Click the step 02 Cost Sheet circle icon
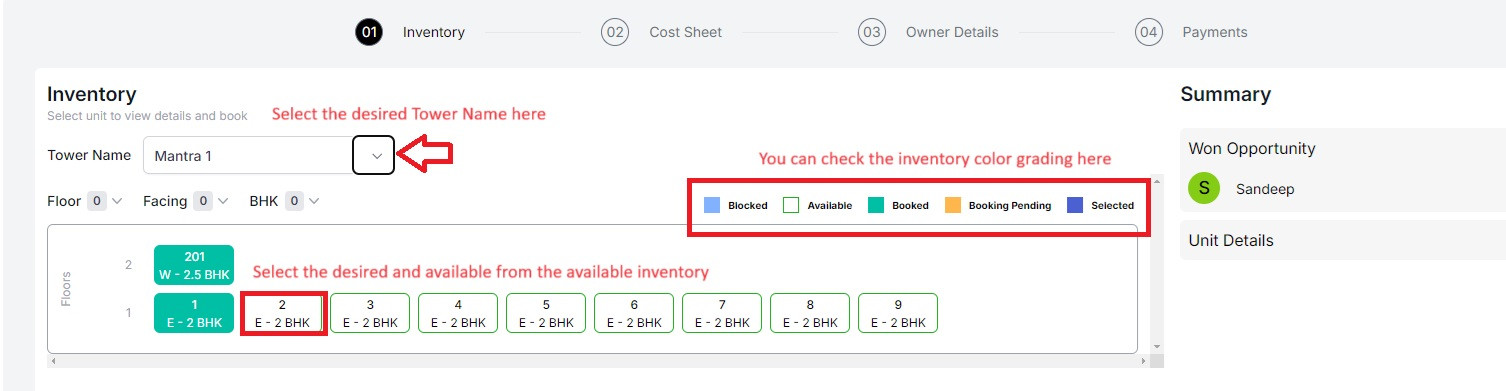The height and width of the screenshot is (391, 1506). coord(615,32)
